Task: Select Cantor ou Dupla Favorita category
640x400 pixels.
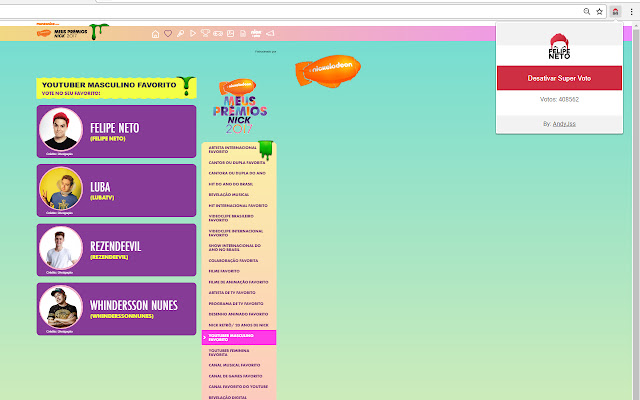Action: tap(237, 162)
